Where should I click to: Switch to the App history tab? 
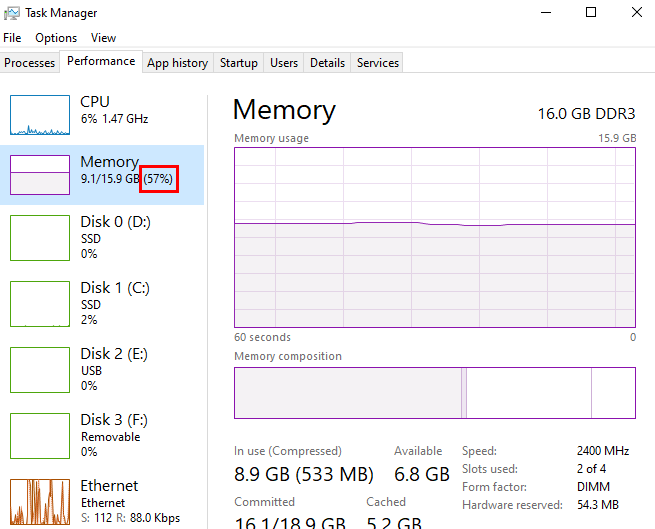pos(177,63)
